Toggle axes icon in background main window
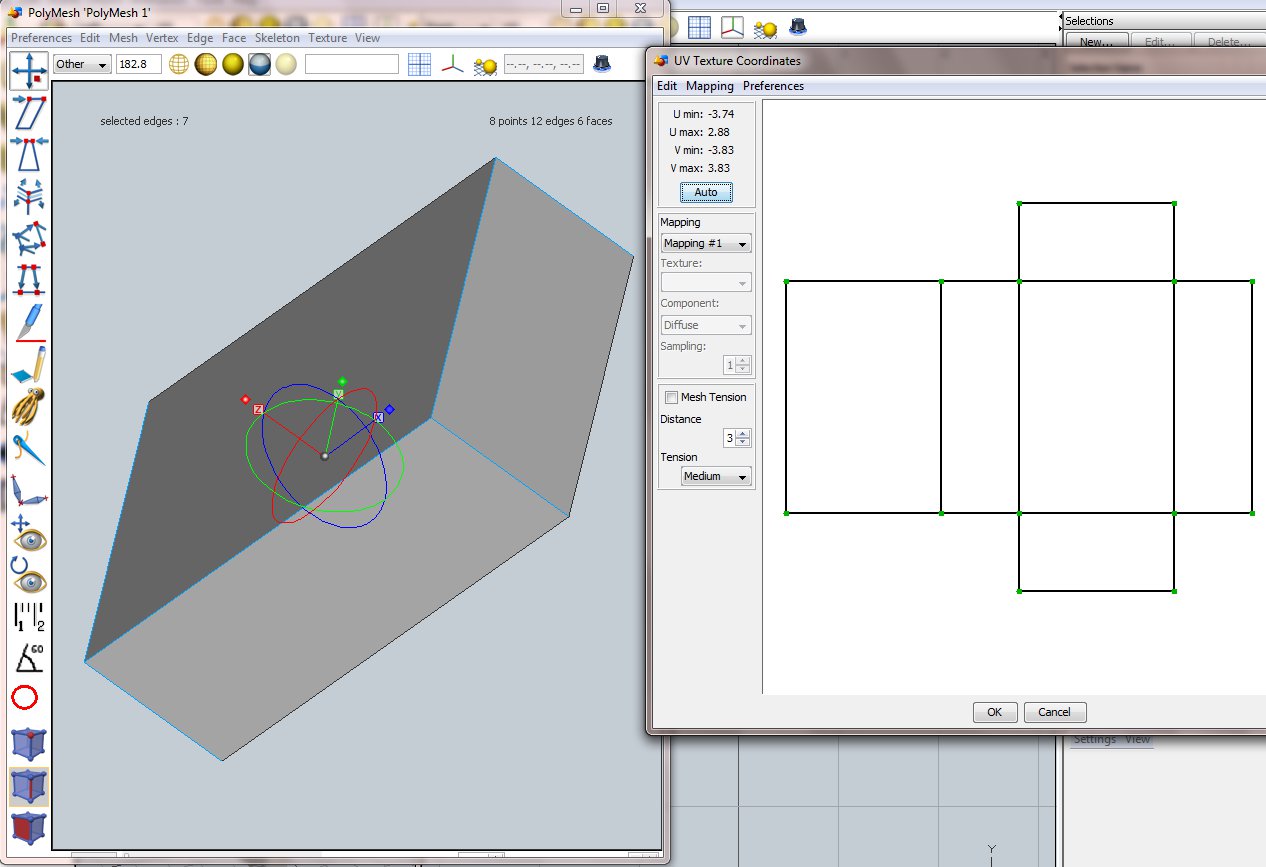Screen dimensions: 1266x867 pyautogui.click(x=733, y=28)
